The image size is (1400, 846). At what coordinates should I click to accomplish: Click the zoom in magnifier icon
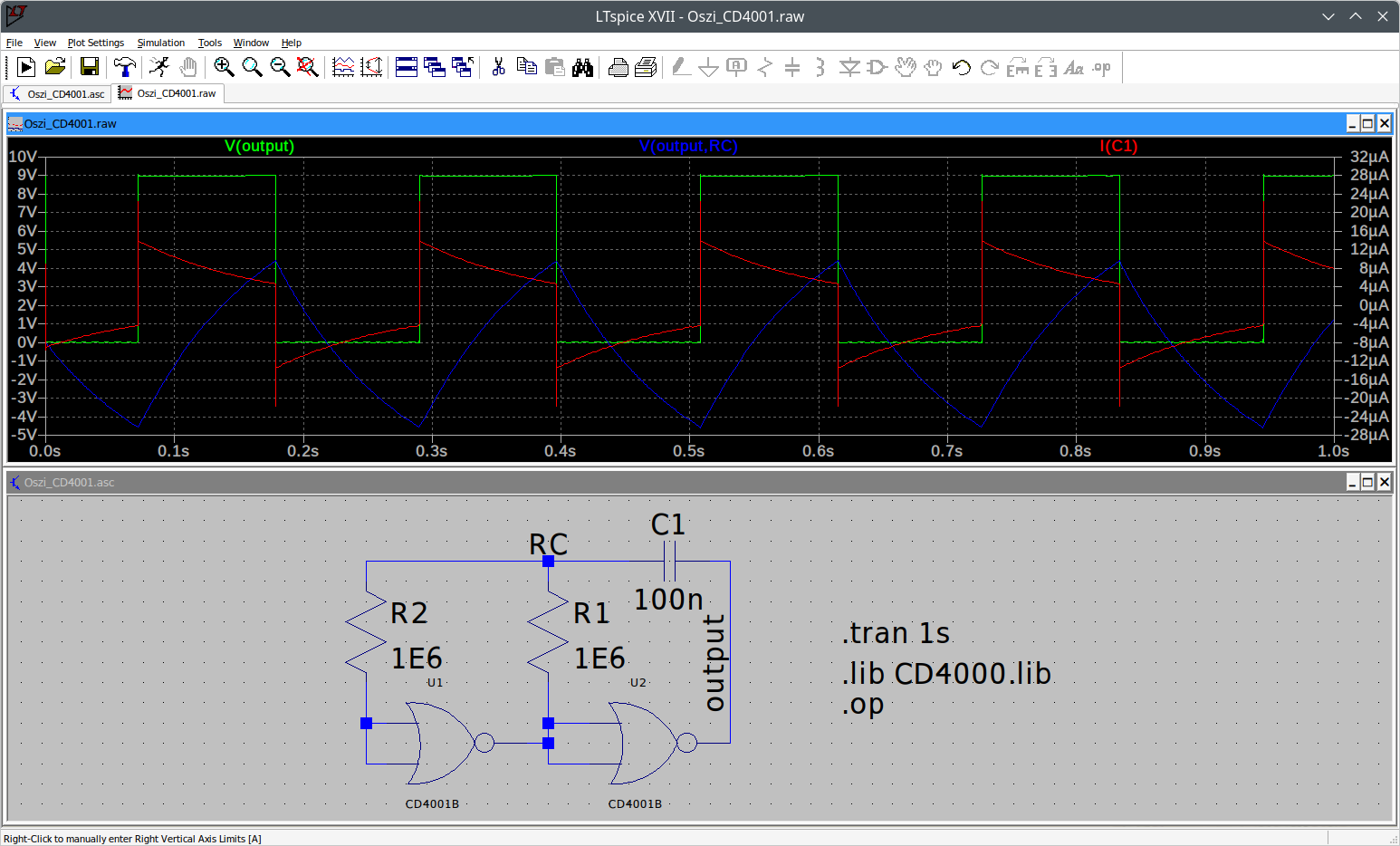pyautogui.click(x=224, y=67)
